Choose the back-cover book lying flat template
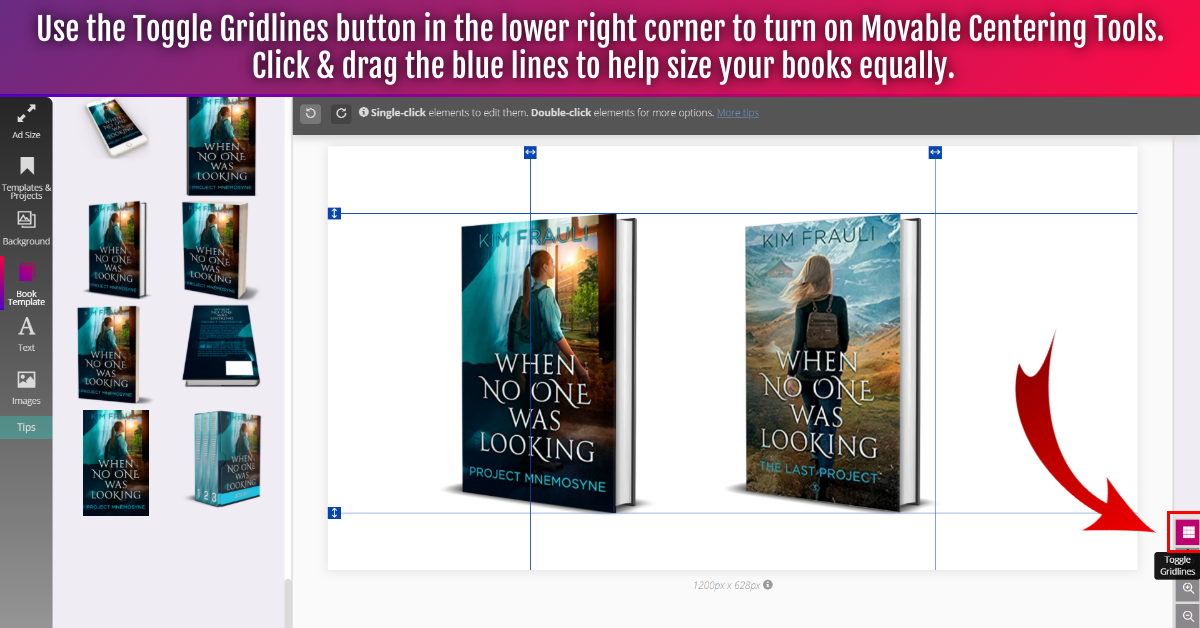1200x628 pixels. pos(221,346)
